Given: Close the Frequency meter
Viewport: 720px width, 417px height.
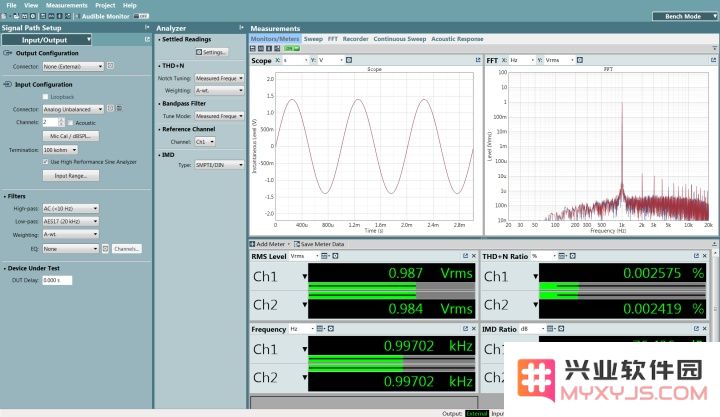Looking at the screenshot, I should tap(474, 328).
